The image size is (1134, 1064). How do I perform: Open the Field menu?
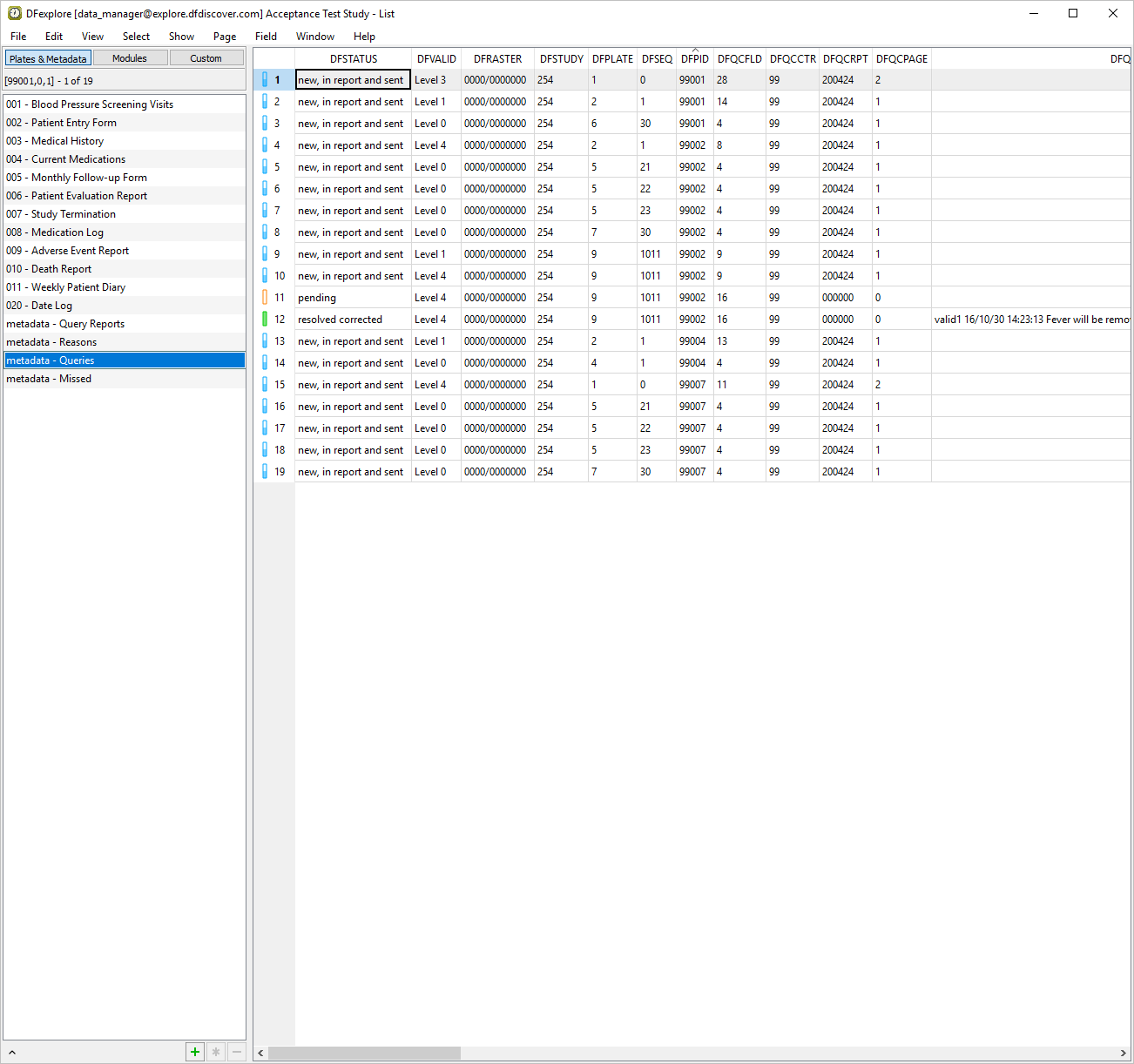(266, 37)
